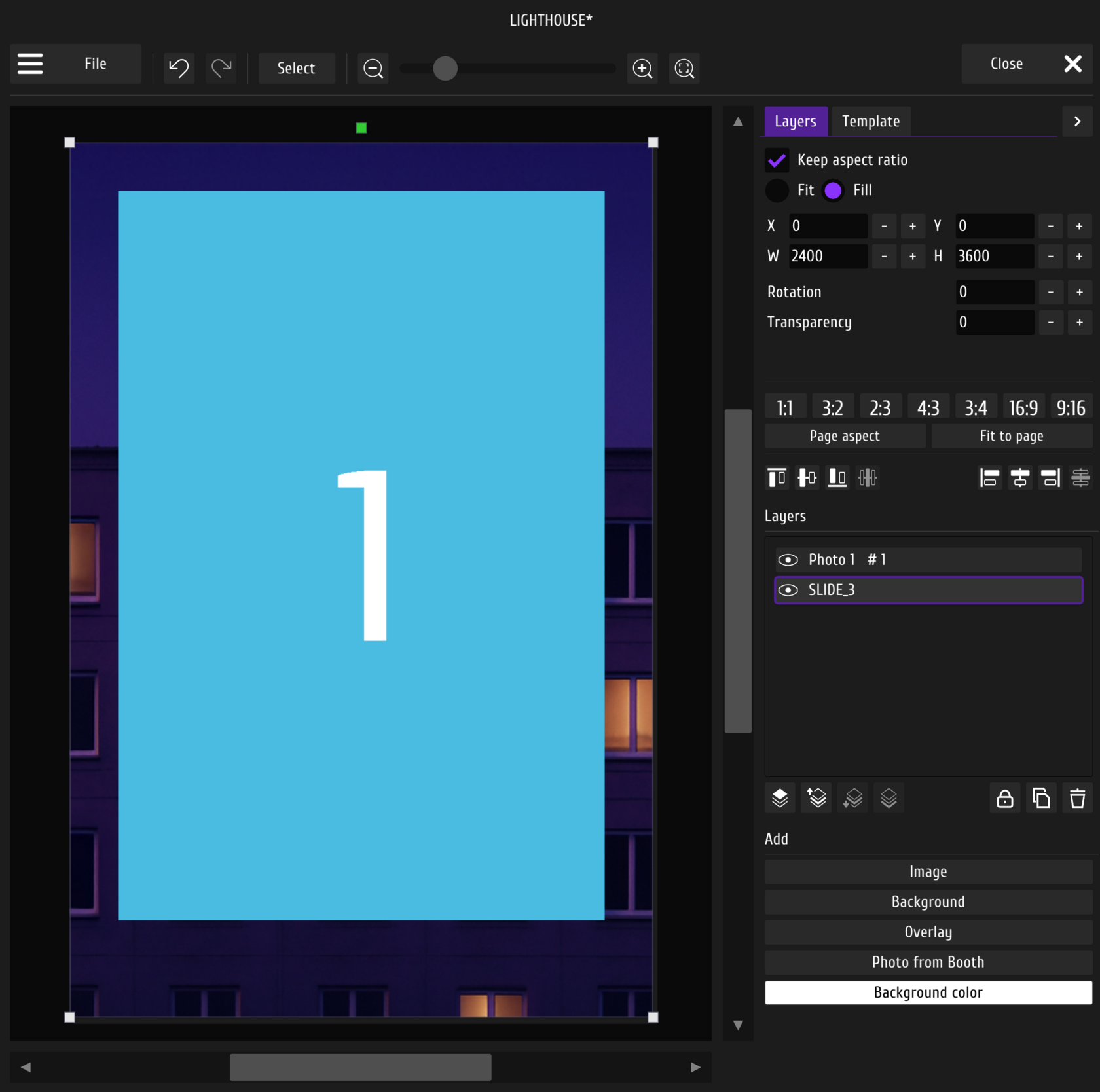
Task: Switch to the Template tab
Action: [870, 121]
